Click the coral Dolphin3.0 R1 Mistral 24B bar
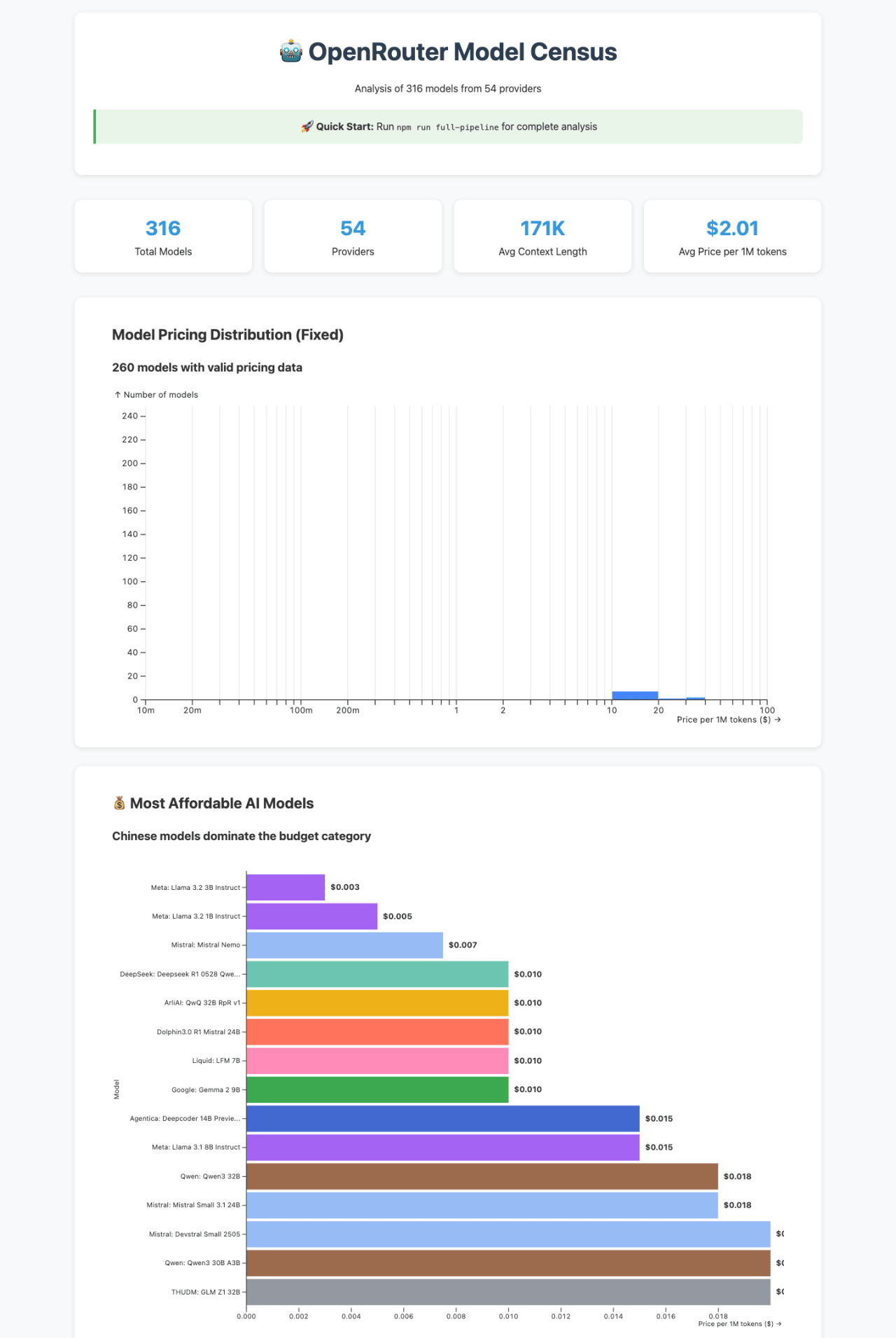Screen dimensions: 896x1338 tap(377, 1032)
